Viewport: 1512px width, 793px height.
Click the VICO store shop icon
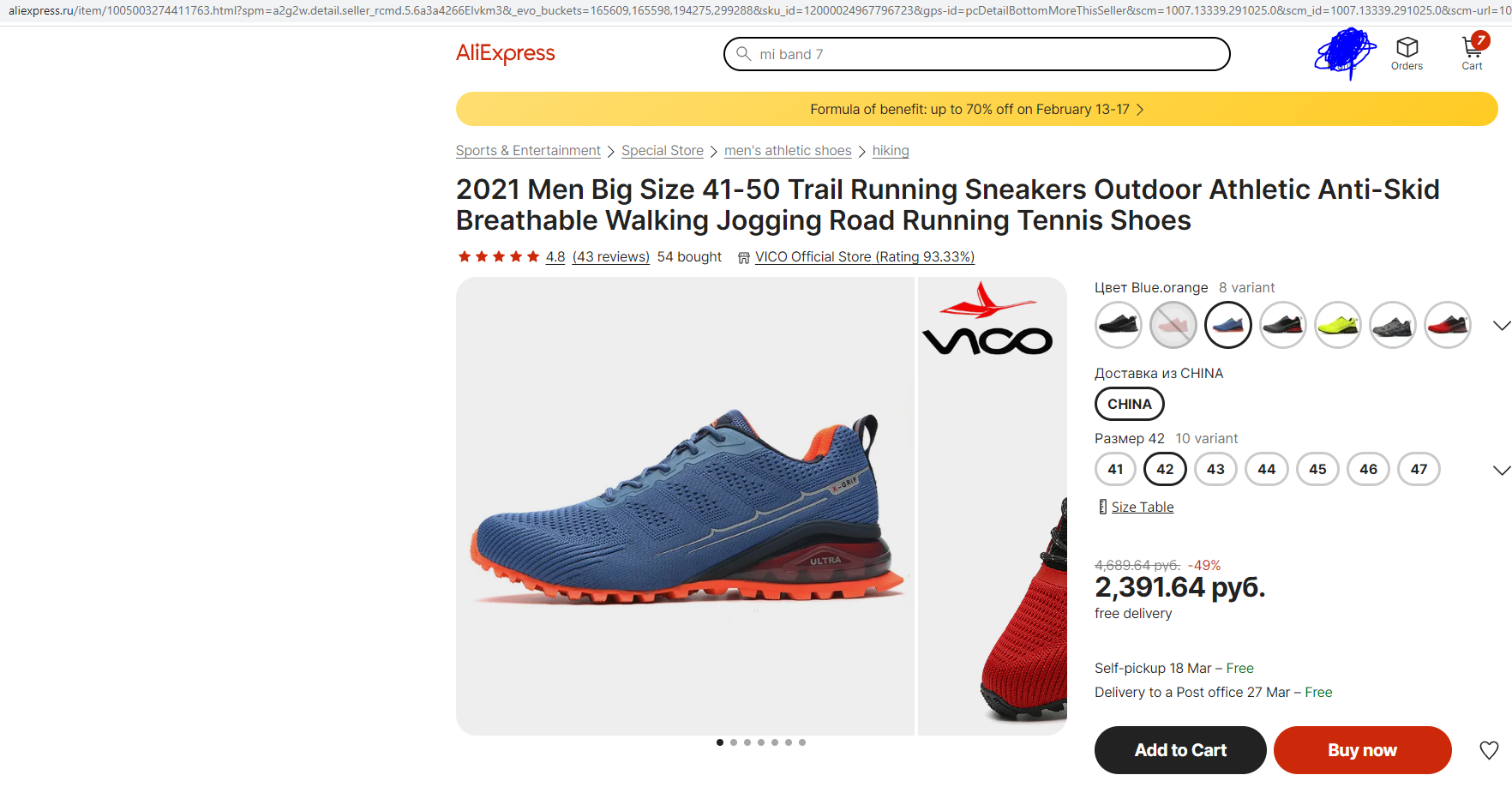pos(743,257)
